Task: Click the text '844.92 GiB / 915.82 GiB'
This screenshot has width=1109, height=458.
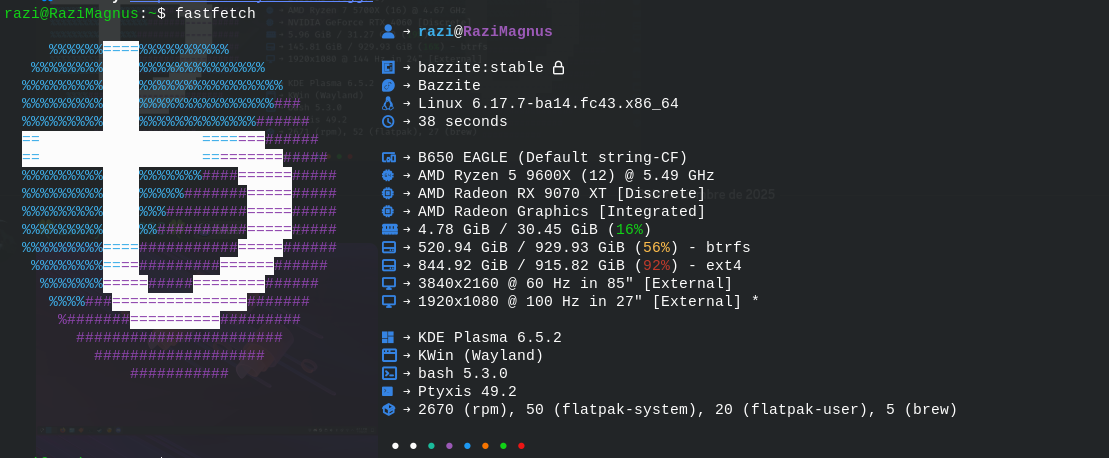Action: [x=521, y=266]
